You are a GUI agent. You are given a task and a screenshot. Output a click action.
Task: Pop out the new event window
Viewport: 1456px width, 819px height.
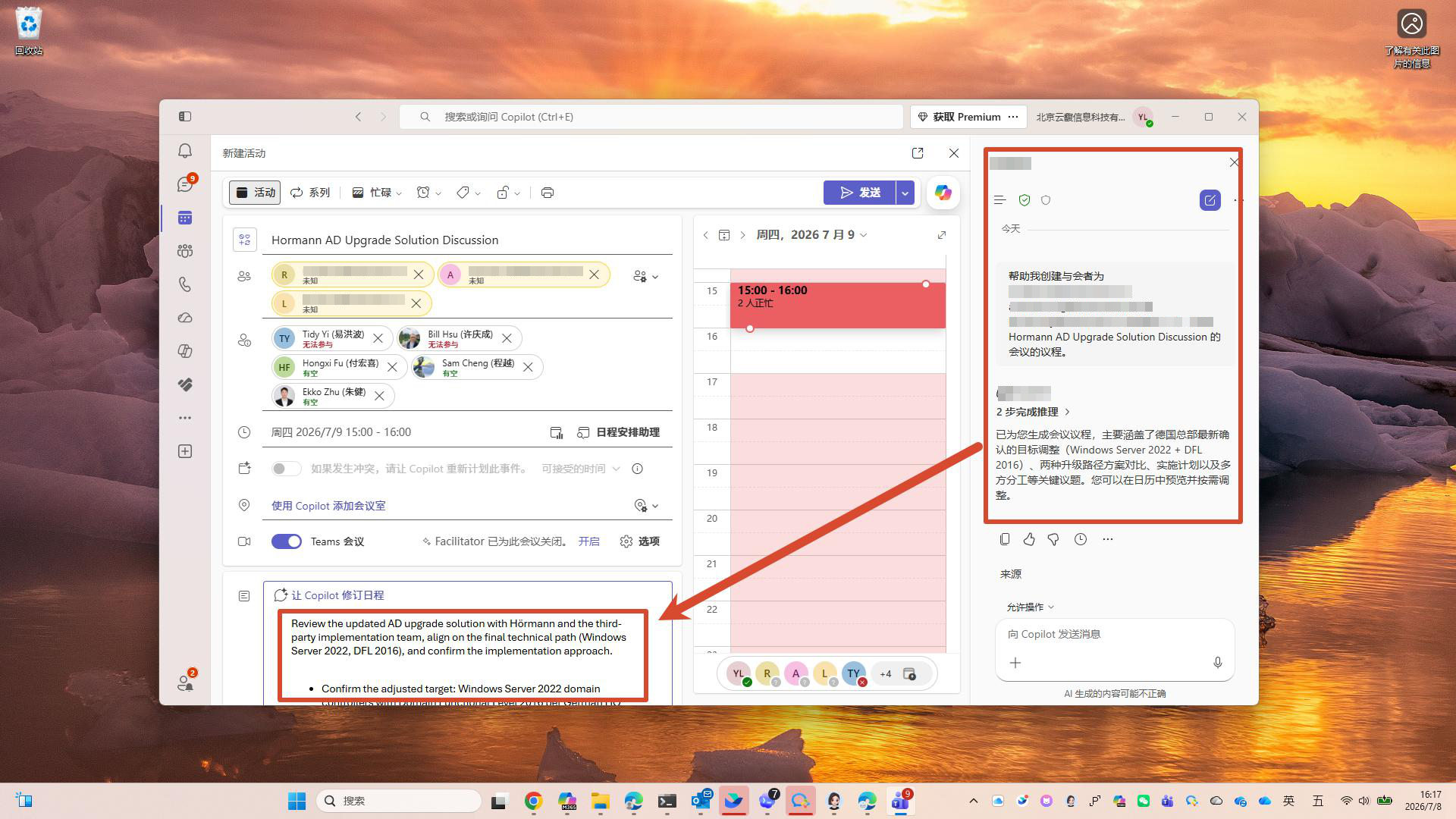pos(918,153)
